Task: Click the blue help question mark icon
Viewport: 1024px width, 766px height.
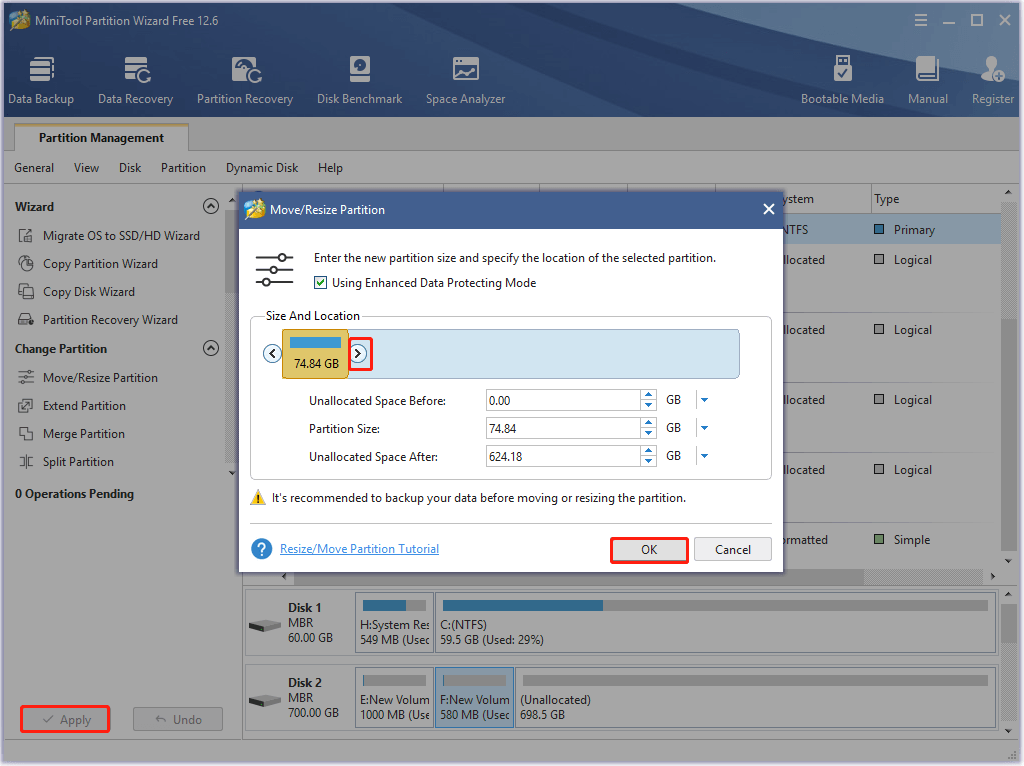Action: pyautogui.click(x=262, y=549)
